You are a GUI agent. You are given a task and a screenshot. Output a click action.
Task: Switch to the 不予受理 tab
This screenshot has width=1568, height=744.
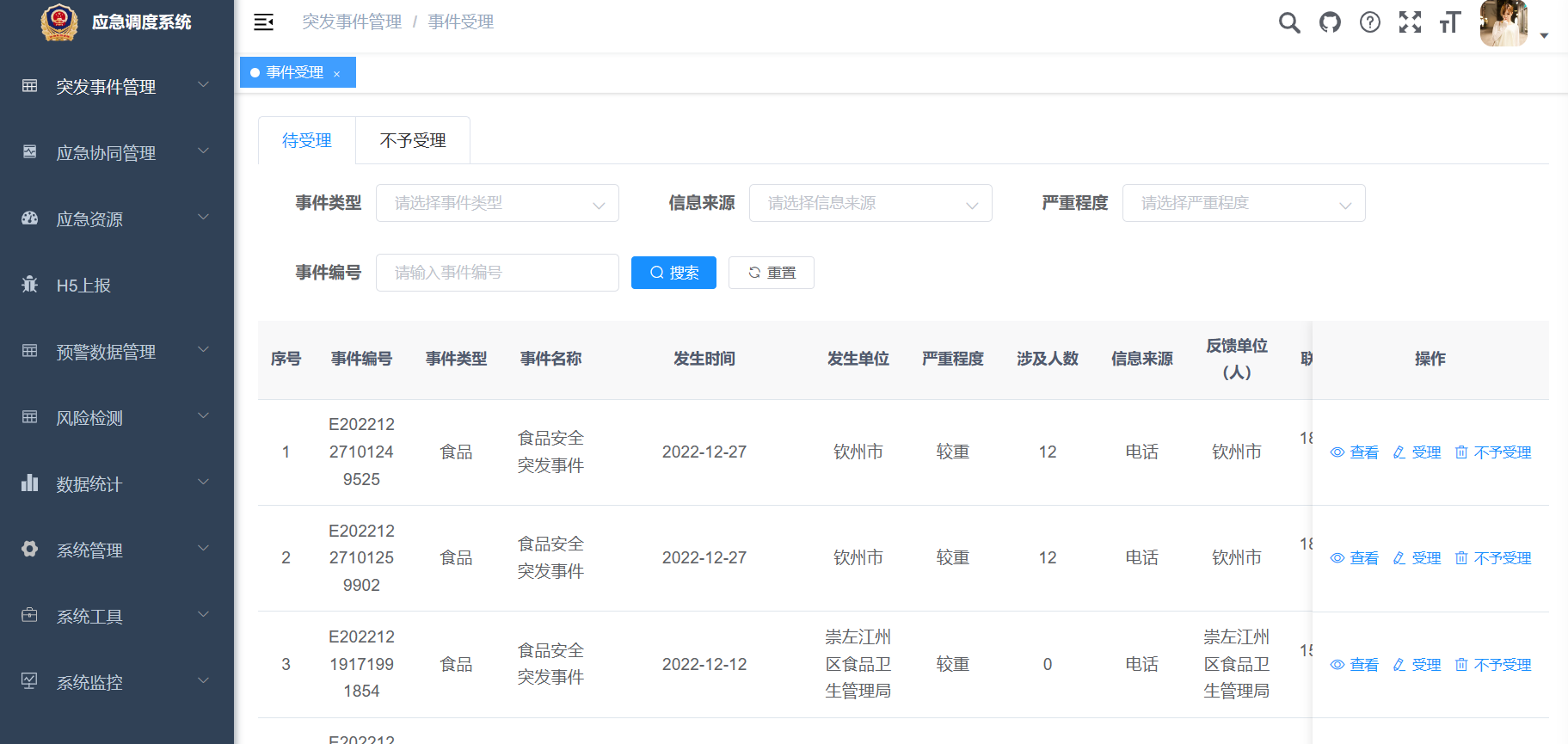(x=413, y=140)
